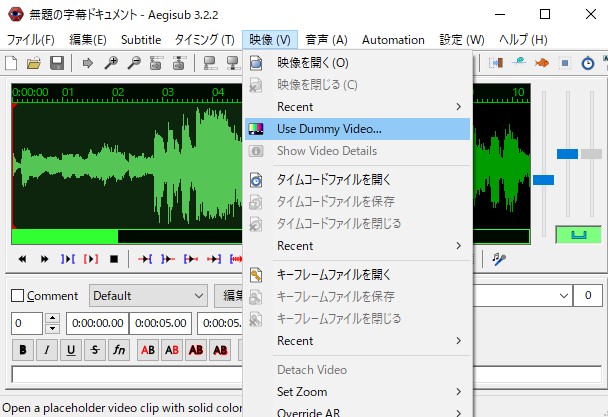Stop audio playback square button
The image size is (608, 417).
[x=114, y=259]
